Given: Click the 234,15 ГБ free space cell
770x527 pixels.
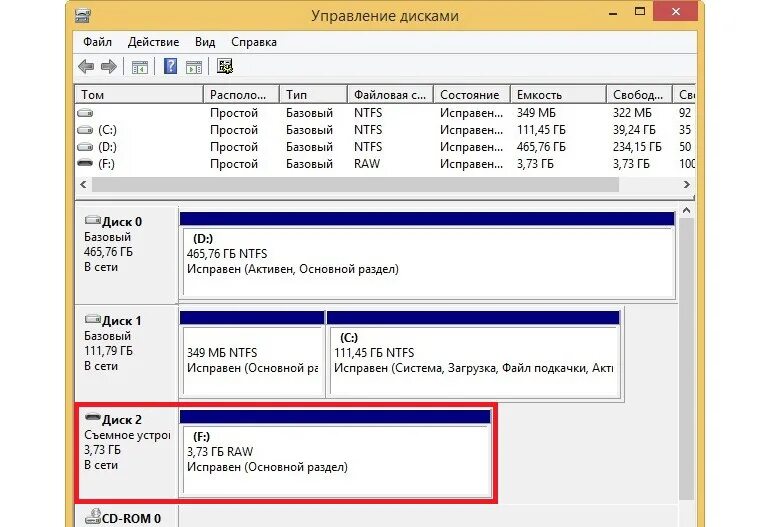Looking at the screenshot, I should [x=637, y=147].
